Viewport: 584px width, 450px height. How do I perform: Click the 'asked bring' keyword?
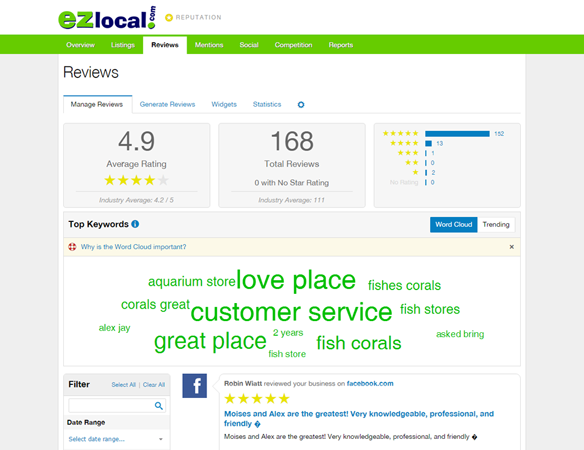tap(460, 334)
